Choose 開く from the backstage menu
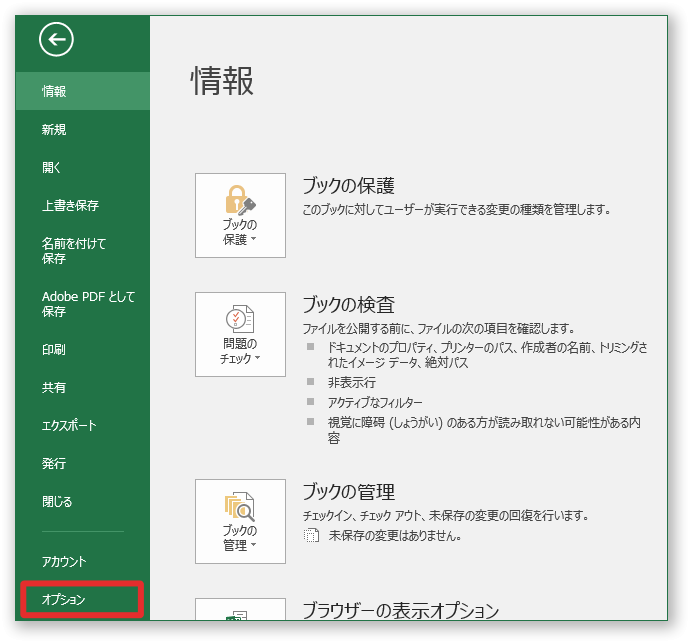This screenshot has height=643, width=690. click(83, 167)
